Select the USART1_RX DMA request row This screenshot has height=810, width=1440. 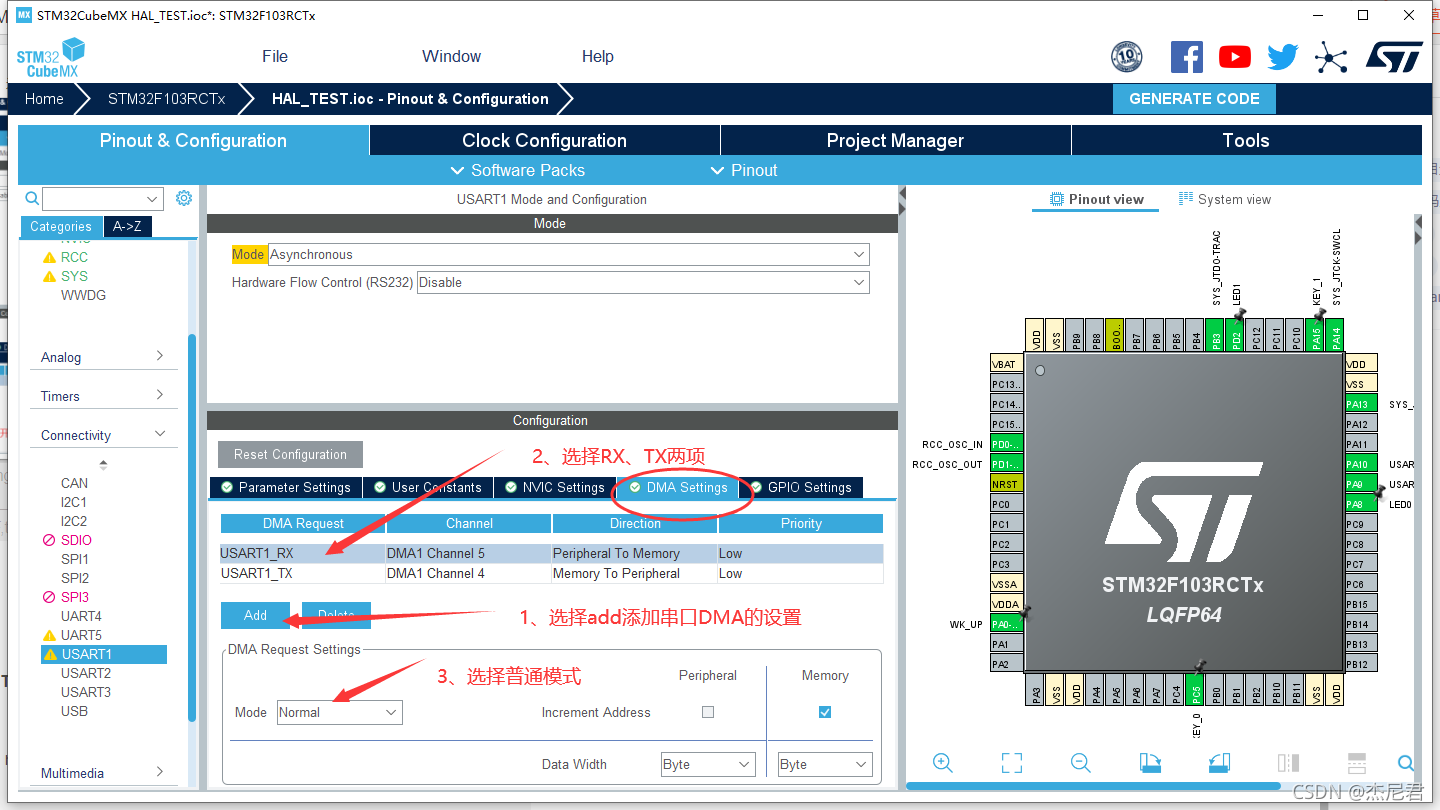coord(552,553)
